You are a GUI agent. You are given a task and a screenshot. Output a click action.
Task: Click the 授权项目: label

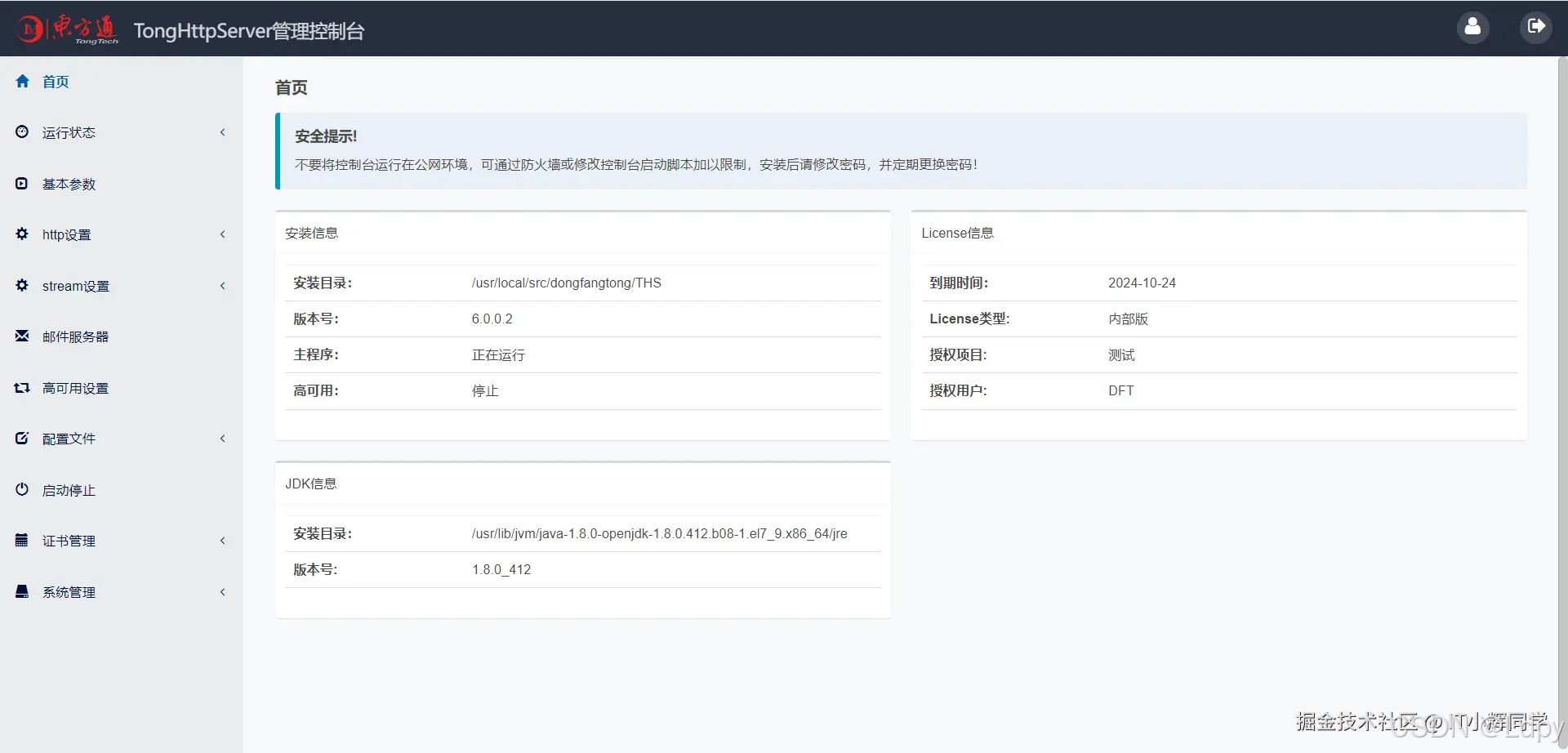[958, 354]
